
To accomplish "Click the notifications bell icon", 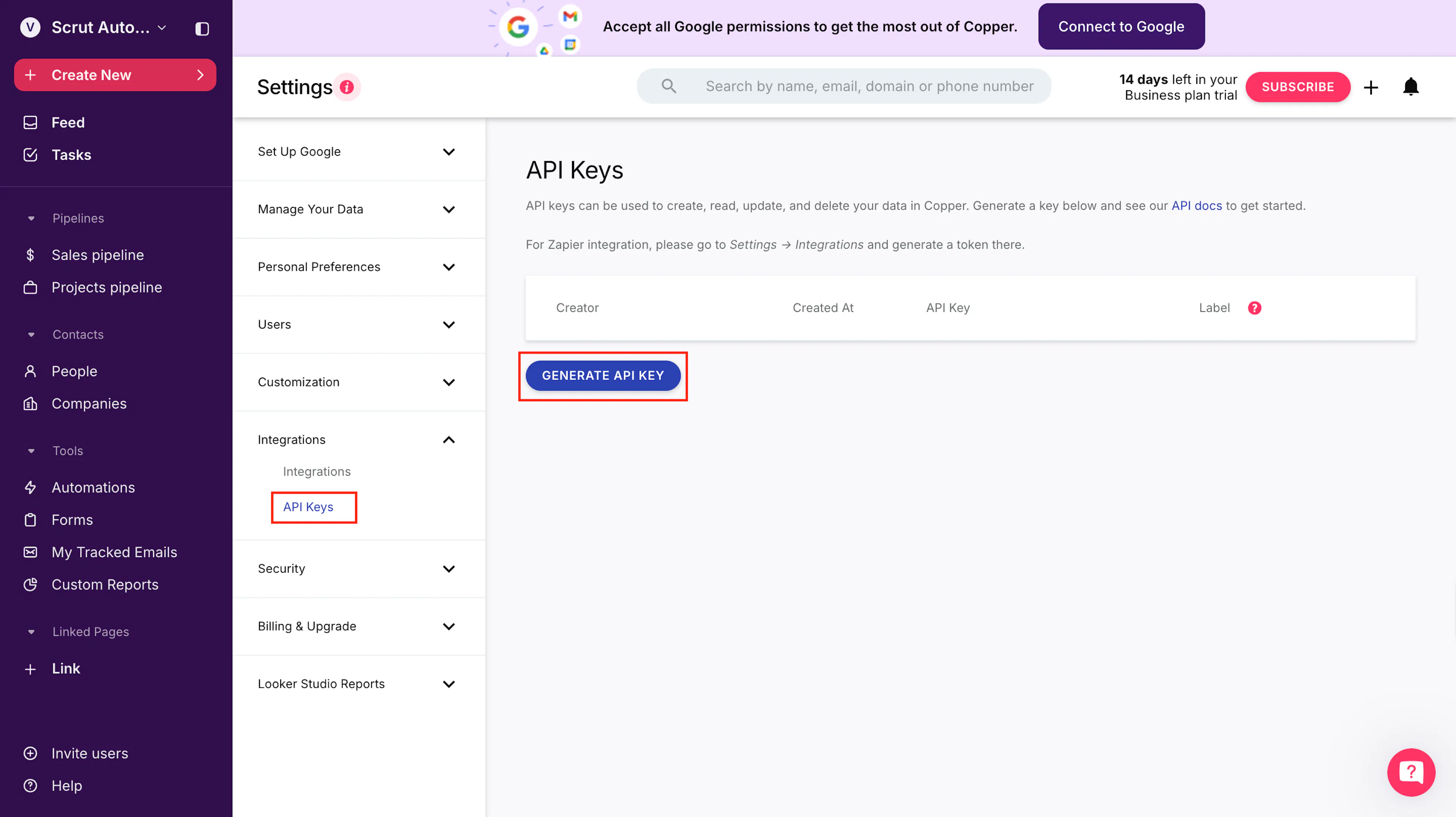I will 1411,86.
